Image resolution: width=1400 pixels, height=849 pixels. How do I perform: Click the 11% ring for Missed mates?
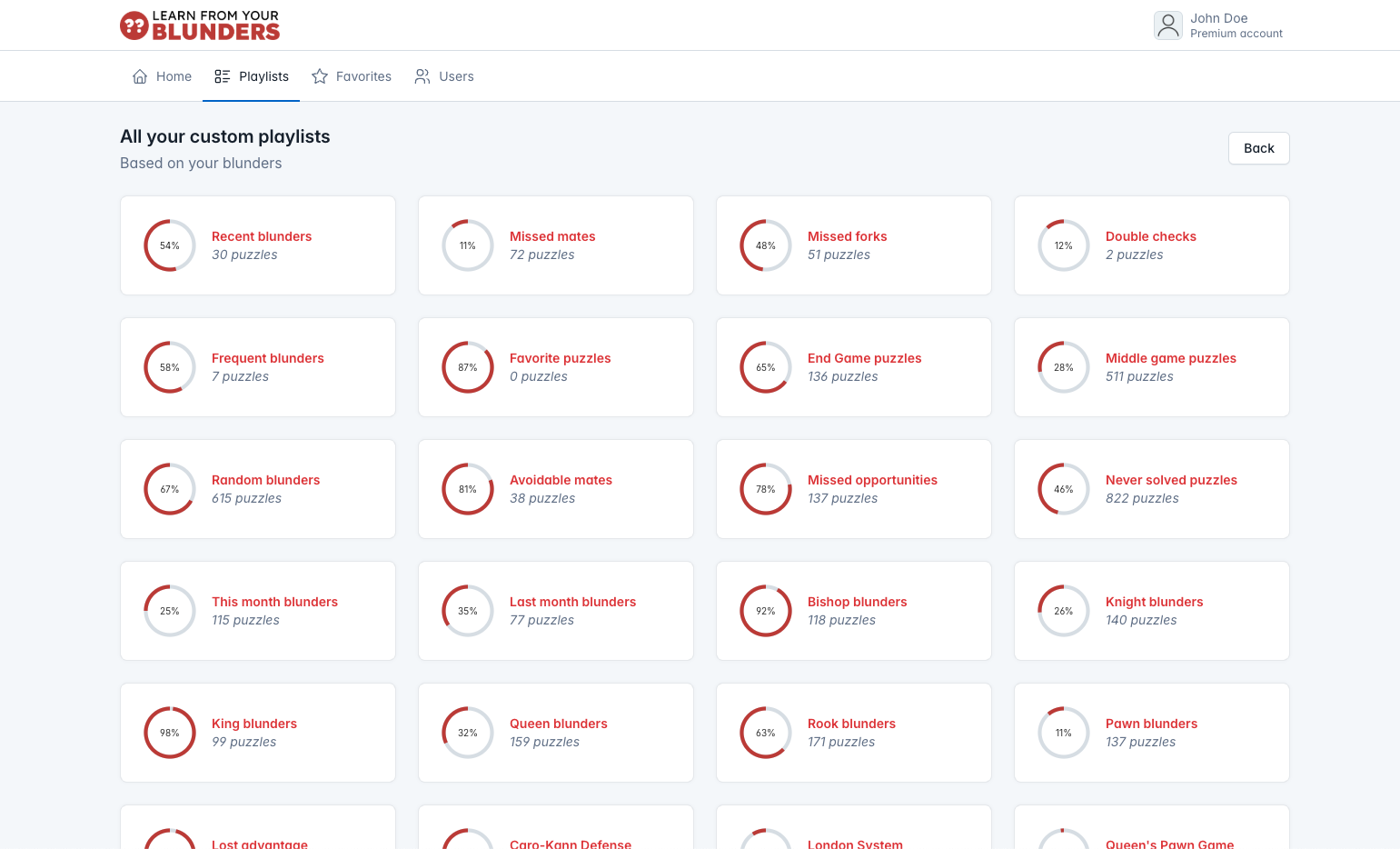[x=468, y=245]
